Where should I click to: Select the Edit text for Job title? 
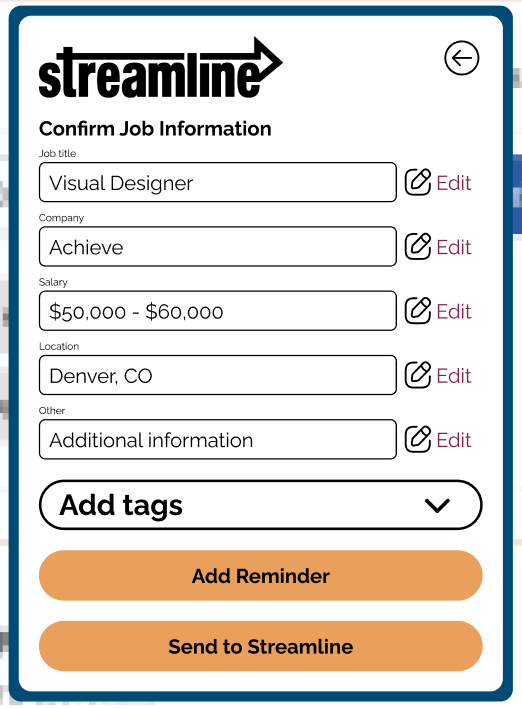(454, 183)
